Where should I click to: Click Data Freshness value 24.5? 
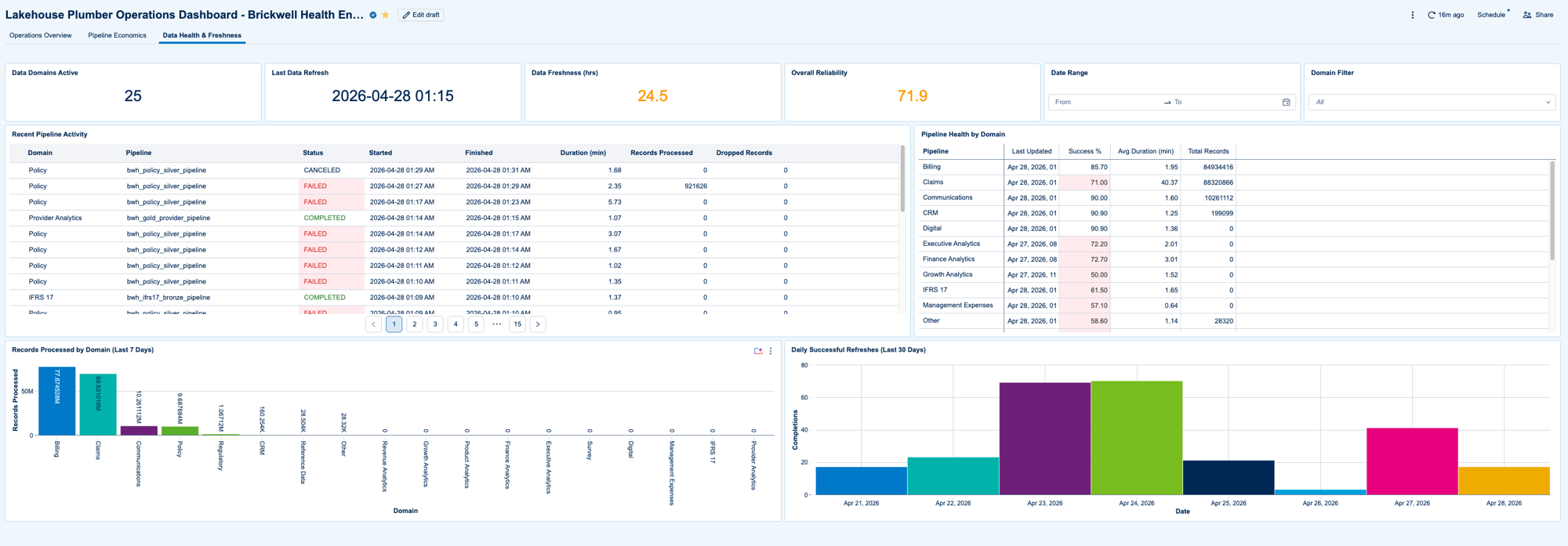pos(652,96)
